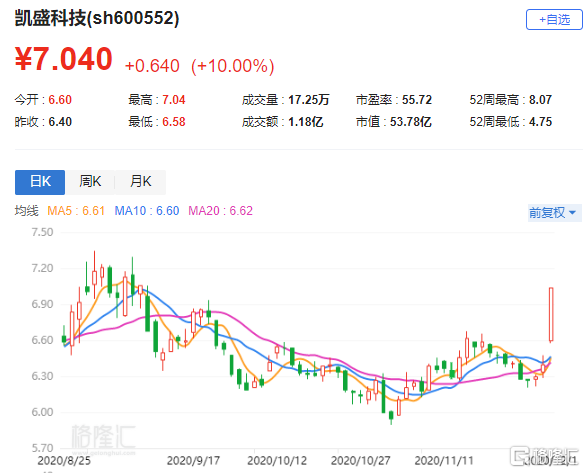This screenshot has height=473, width=585.
Task: Click 最高 high value 7.04
Action: (174, 100)
